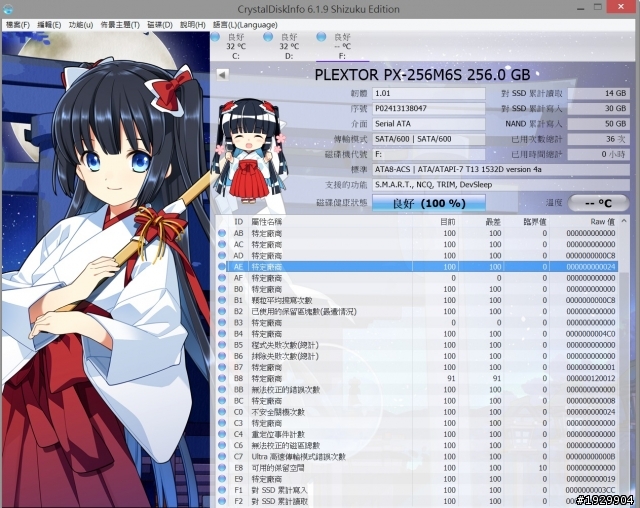Screen dimensions: 640x508
Task: Click the CrystalDiskInfo app icon in title bar
Action: point(7,9)
